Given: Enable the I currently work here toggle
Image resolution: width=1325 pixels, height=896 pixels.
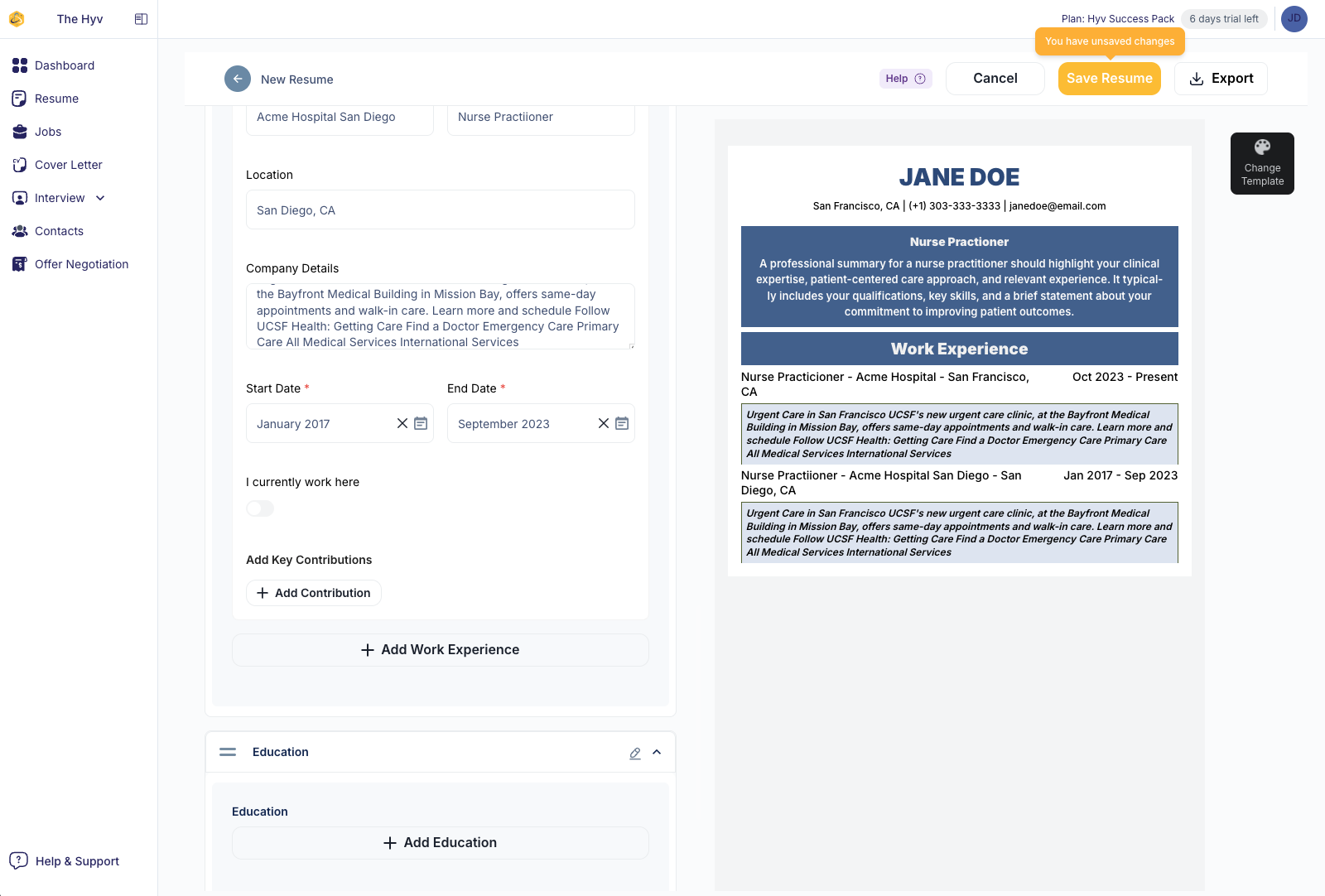Looking at the screenshot, I should pos(259,508).
